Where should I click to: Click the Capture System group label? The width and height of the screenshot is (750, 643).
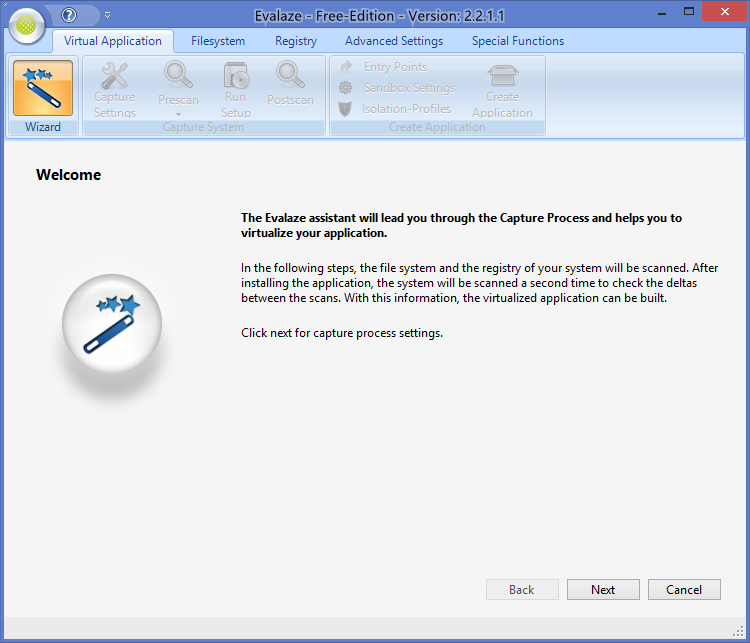tap(203, 127)
